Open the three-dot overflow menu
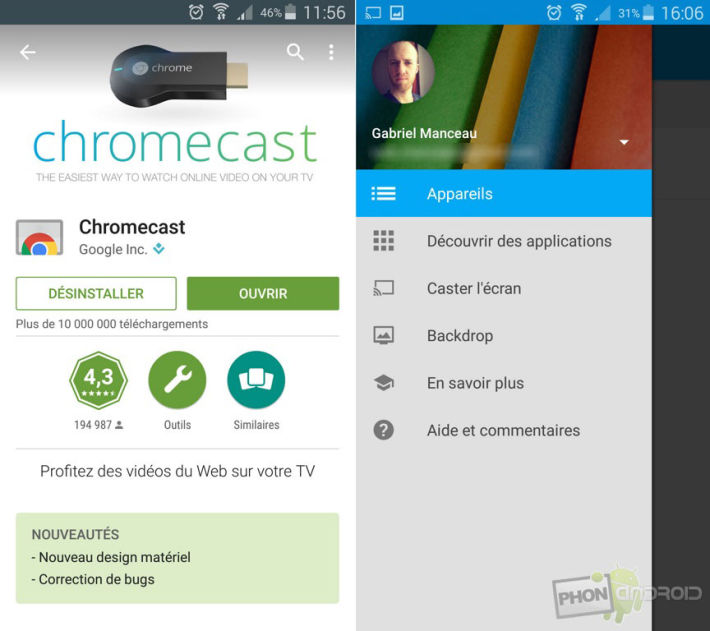The width and height of the screenshot is (710, 631). [x=331, y=52]
